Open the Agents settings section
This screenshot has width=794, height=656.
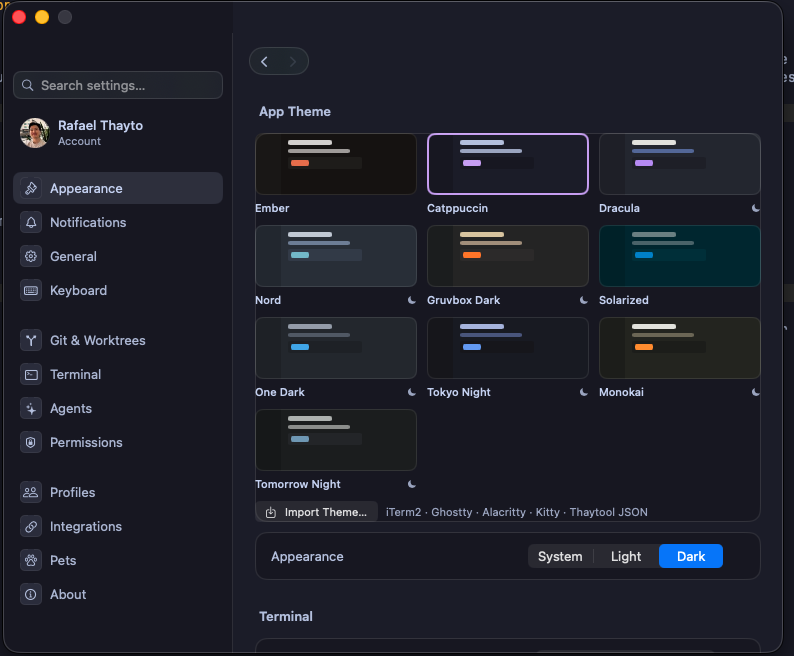click(x=118, y=408)
